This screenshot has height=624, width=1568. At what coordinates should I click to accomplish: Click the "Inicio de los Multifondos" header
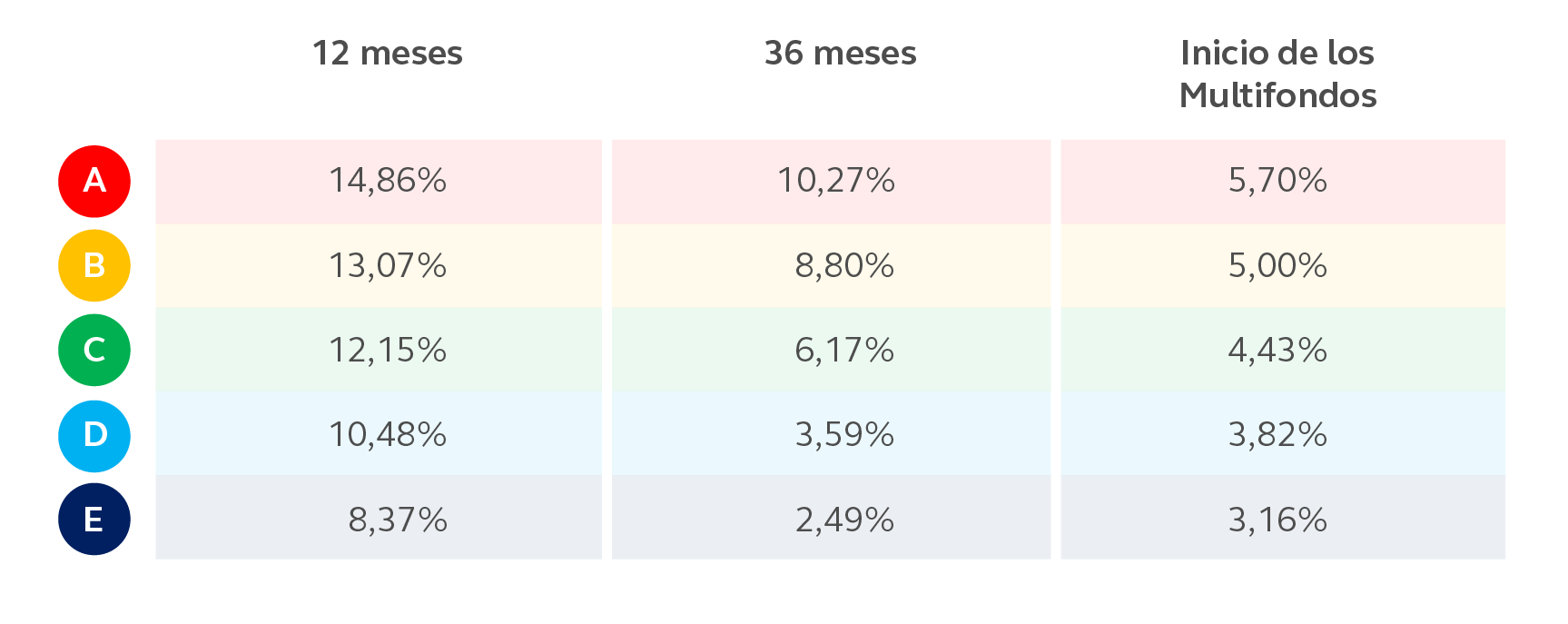[x=1277, y=74]
